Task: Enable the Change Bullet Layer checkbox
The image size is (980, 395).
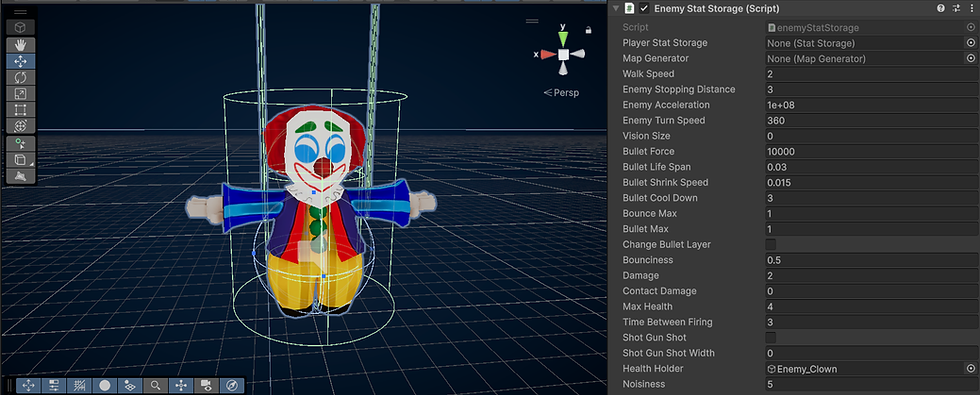Action: pyautogui.click(x=771, y=244)
